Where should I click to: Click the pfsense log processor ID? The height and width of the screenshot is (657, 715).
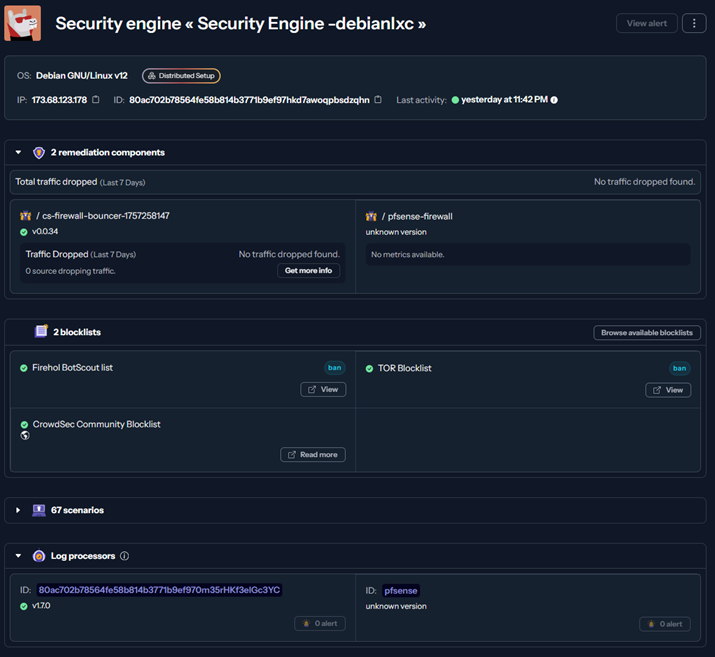click(400, 590)
